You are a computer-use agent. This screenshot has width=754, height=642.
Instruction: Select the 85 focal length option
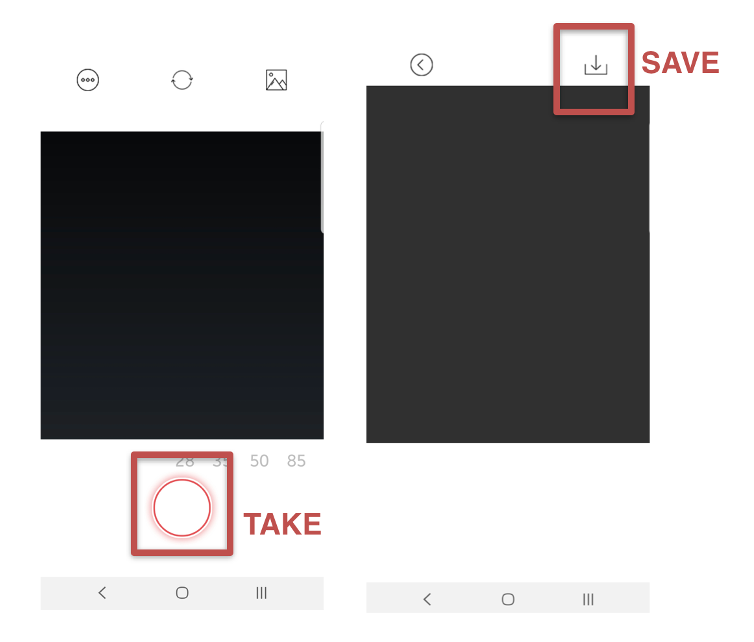[296, 461]
